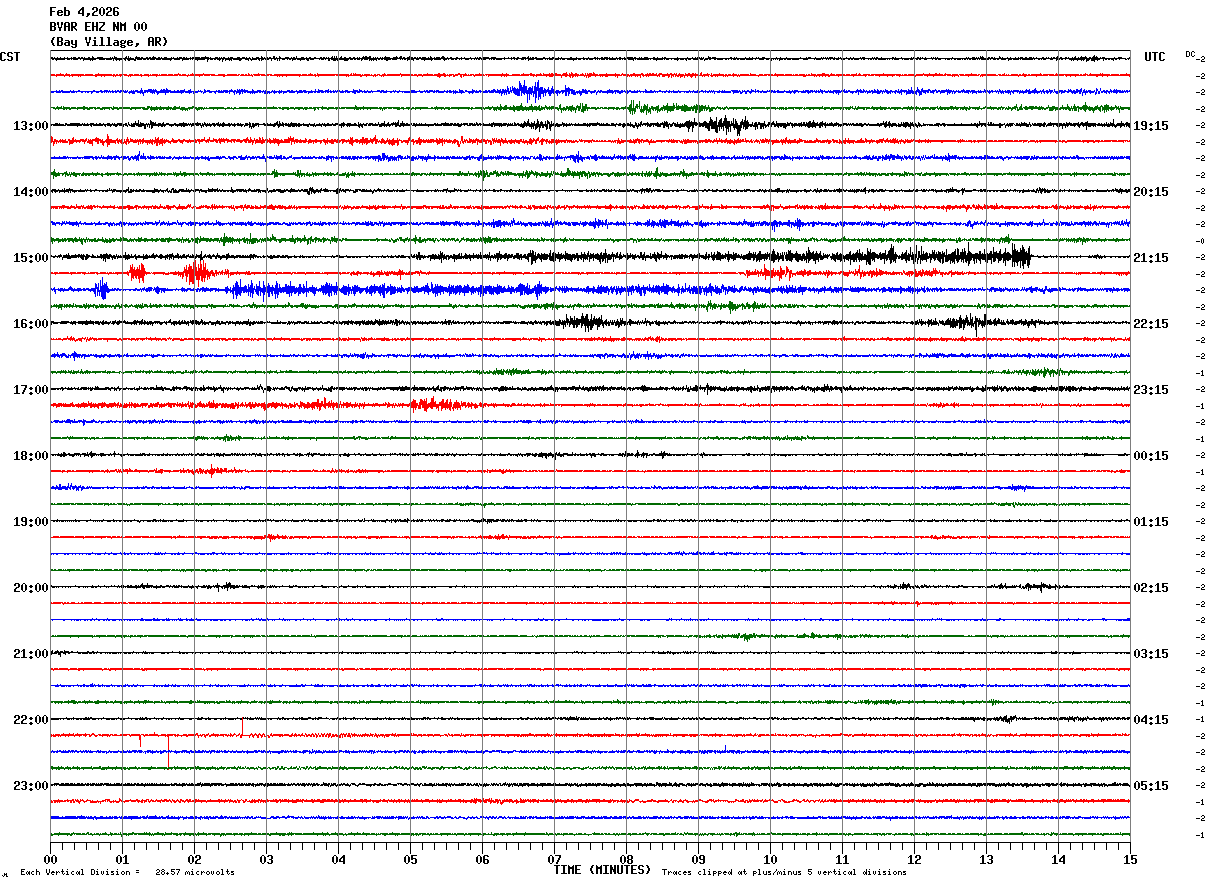Click minute tick label 15 on axis
The height and width of the screenshot is (886, 1210).
[1130, 859]
